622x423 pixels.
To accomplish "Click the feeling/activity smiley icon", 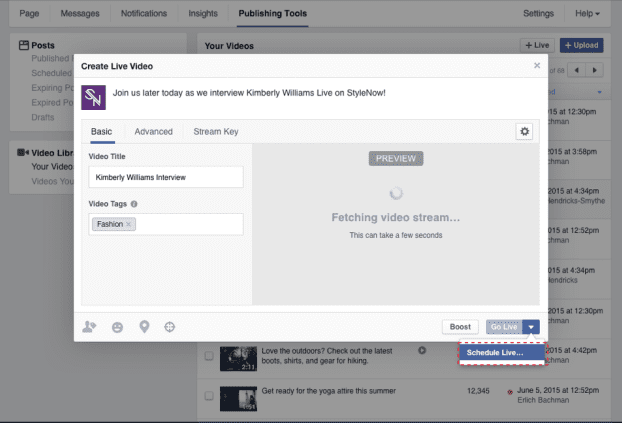I will 118,326.
